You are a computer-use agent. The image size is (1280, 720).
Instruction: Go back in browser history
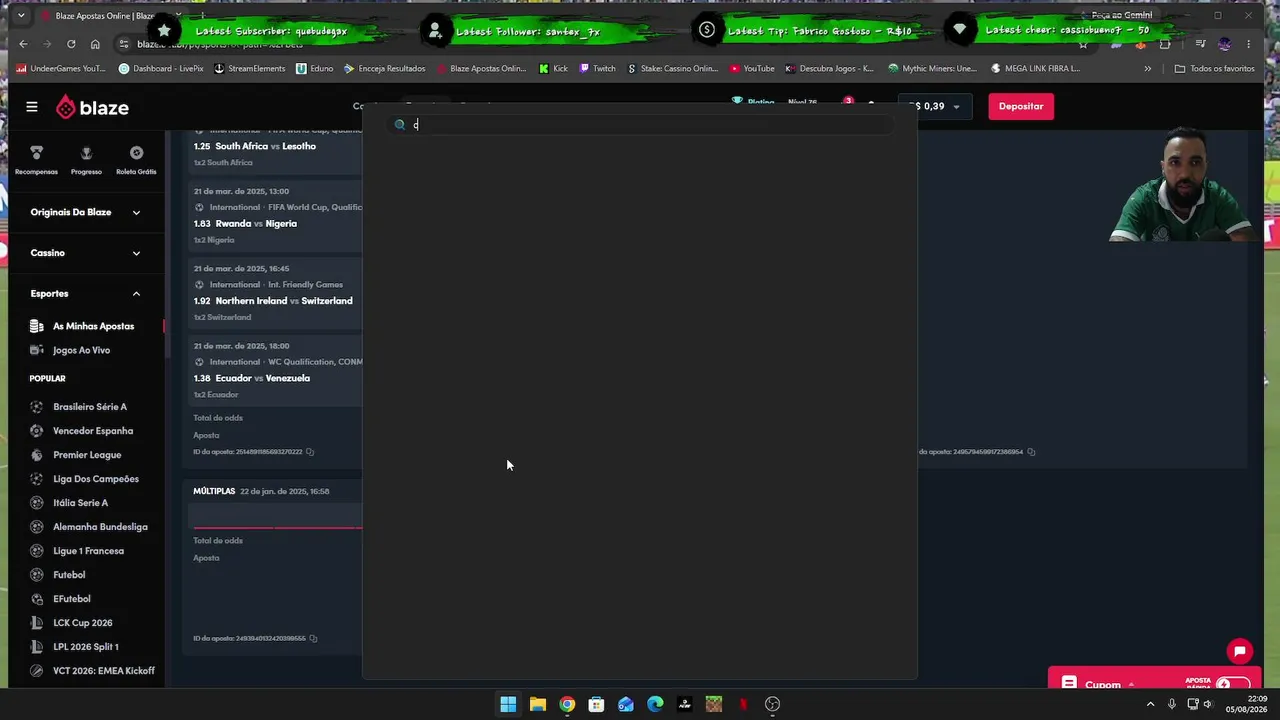tap(23, 44)
